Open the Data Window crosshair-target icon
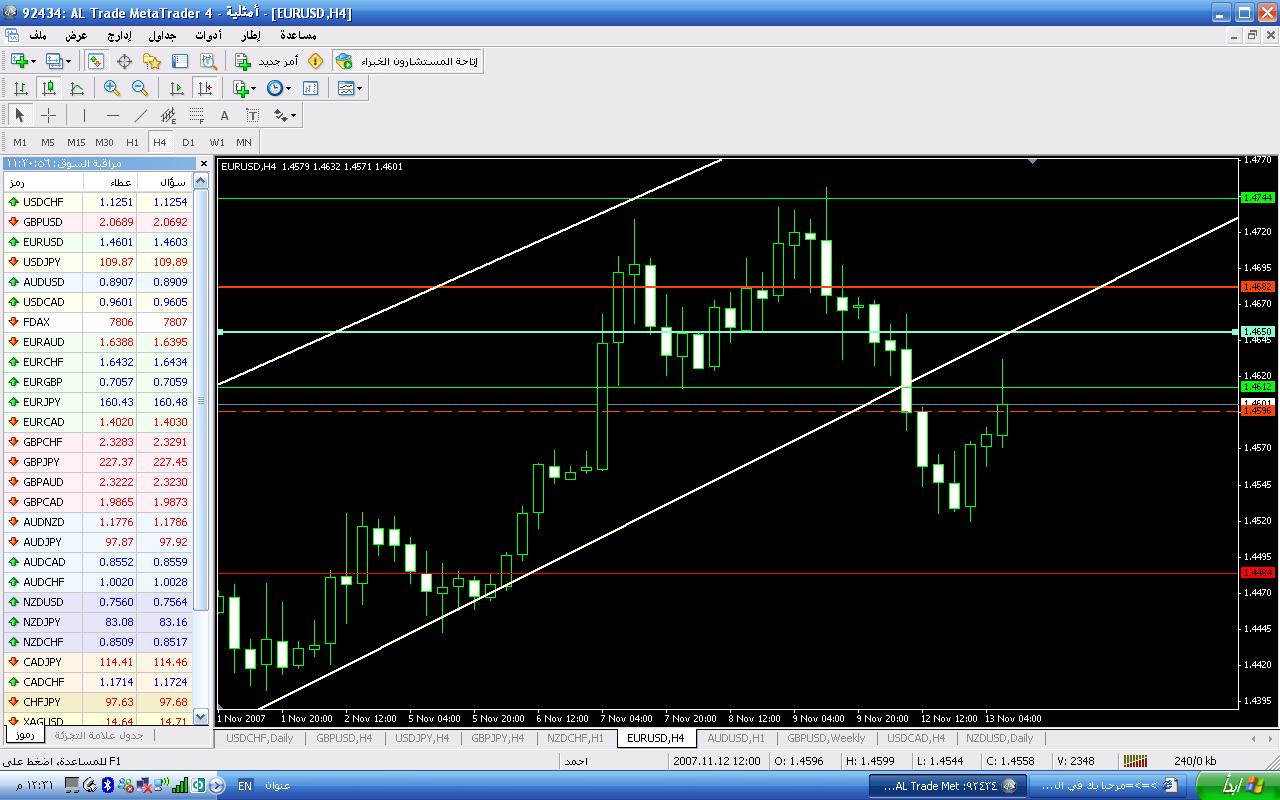 pyautogui.click(x=124, y=61)
